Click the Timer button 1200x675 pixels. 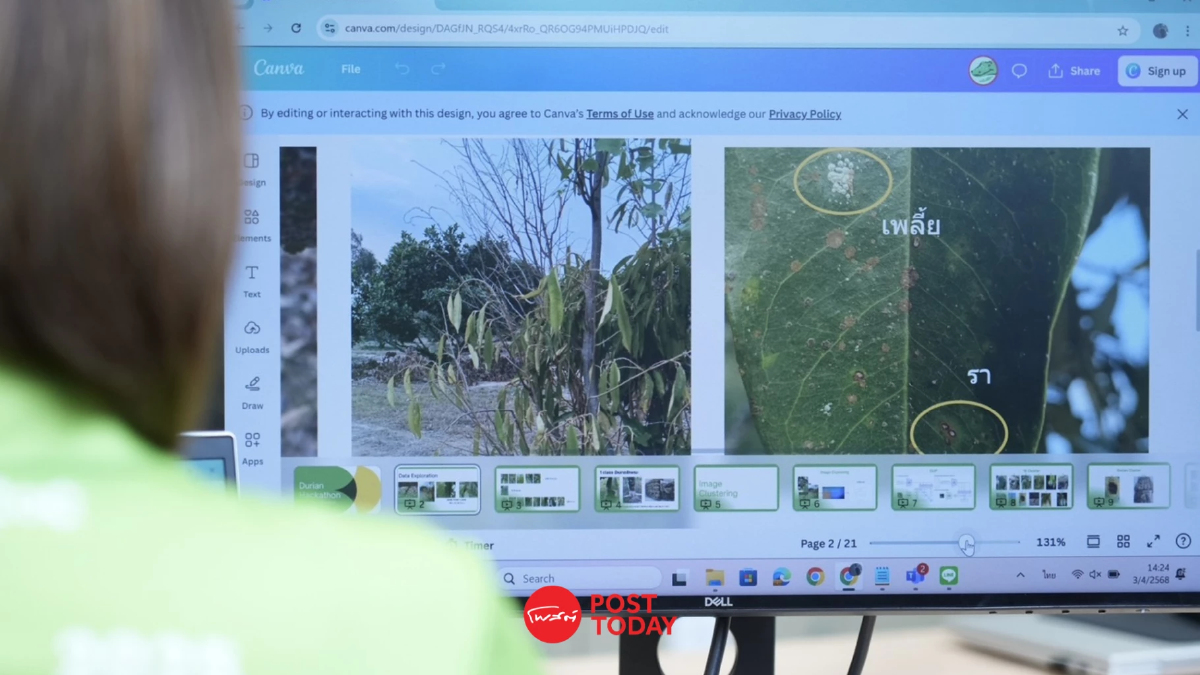tap(471, 546)
